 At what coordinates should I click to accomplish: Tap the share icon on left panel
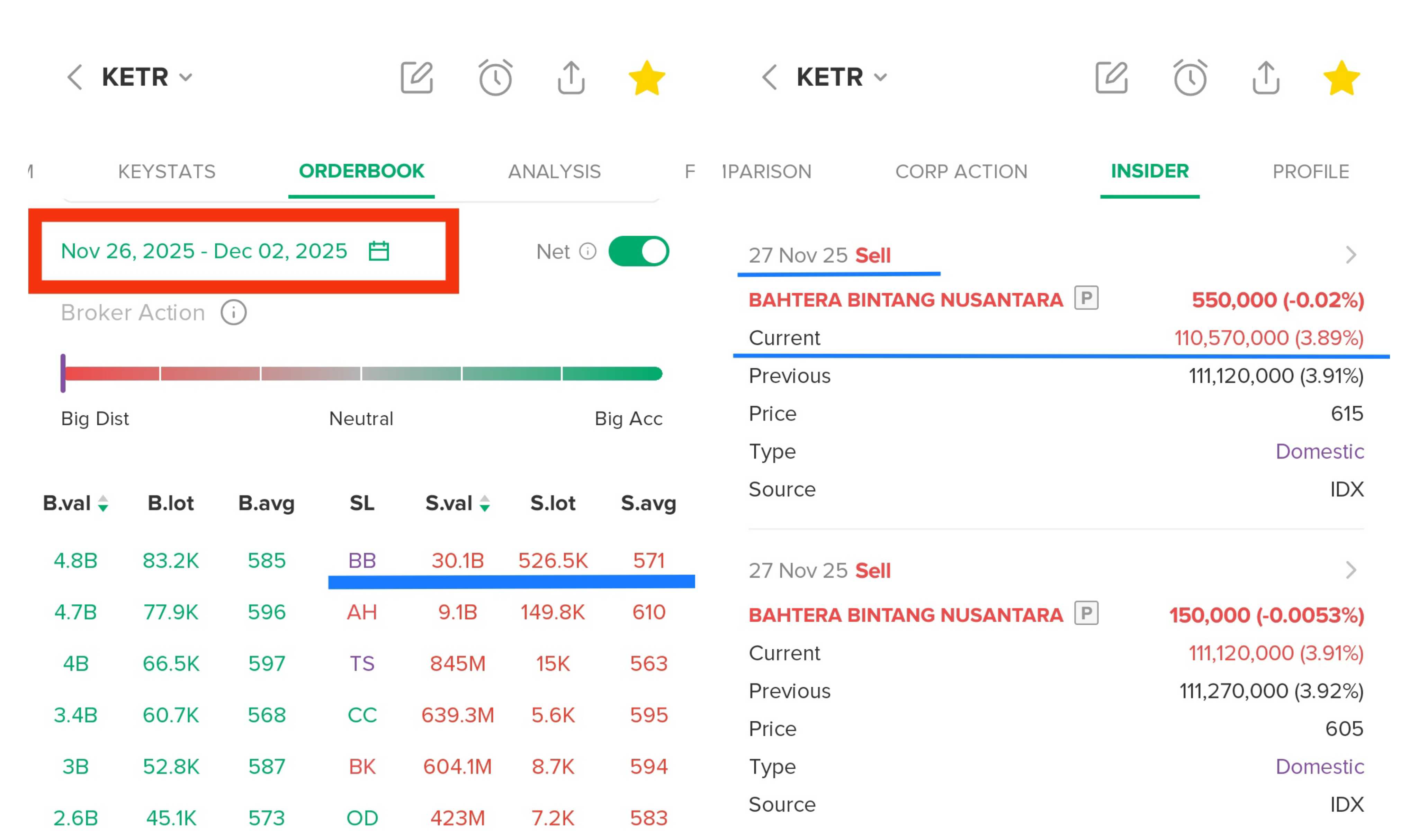tap(571, 78)
